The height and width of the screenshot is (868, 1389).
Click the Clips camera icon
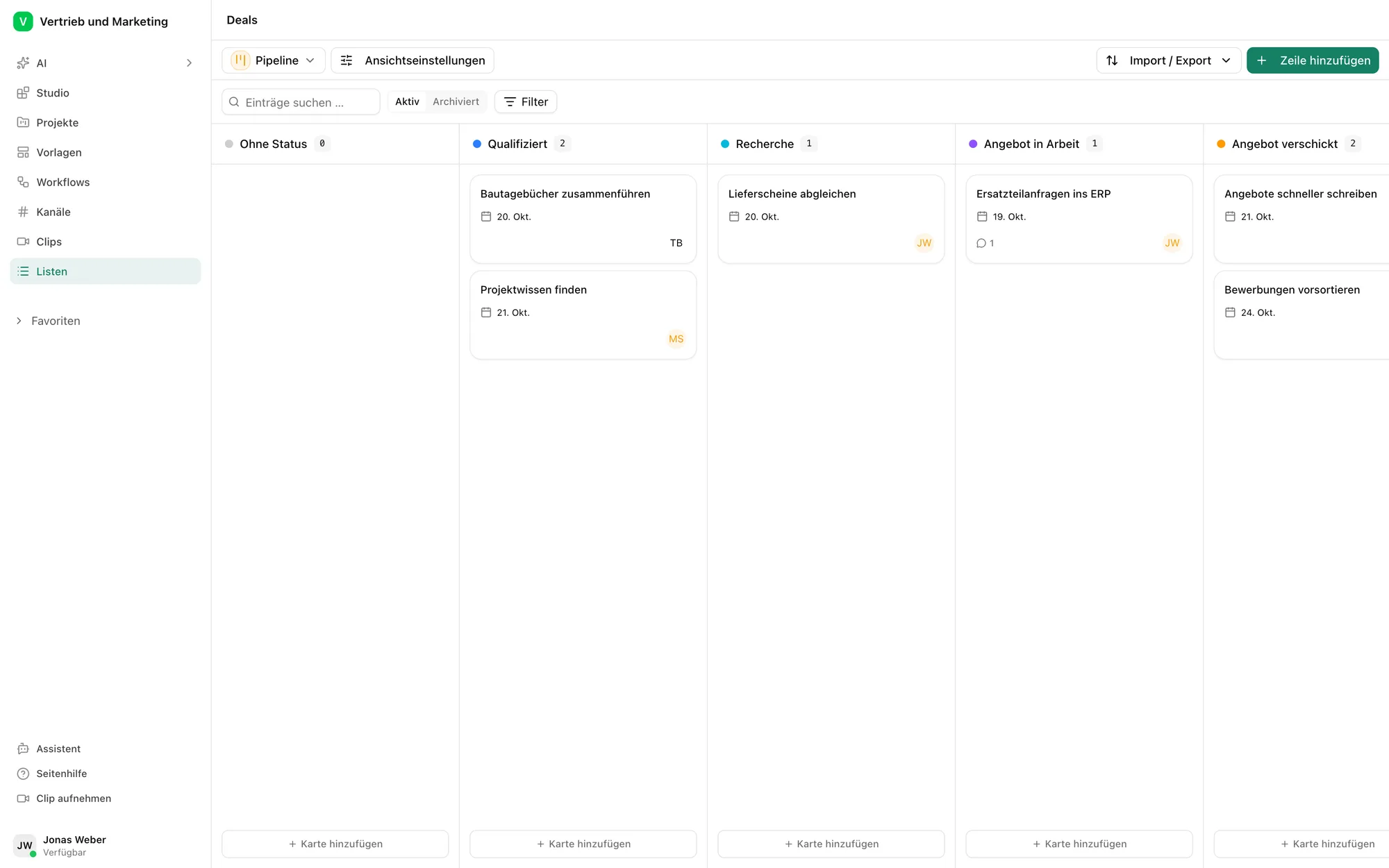(x=23, y=242)
